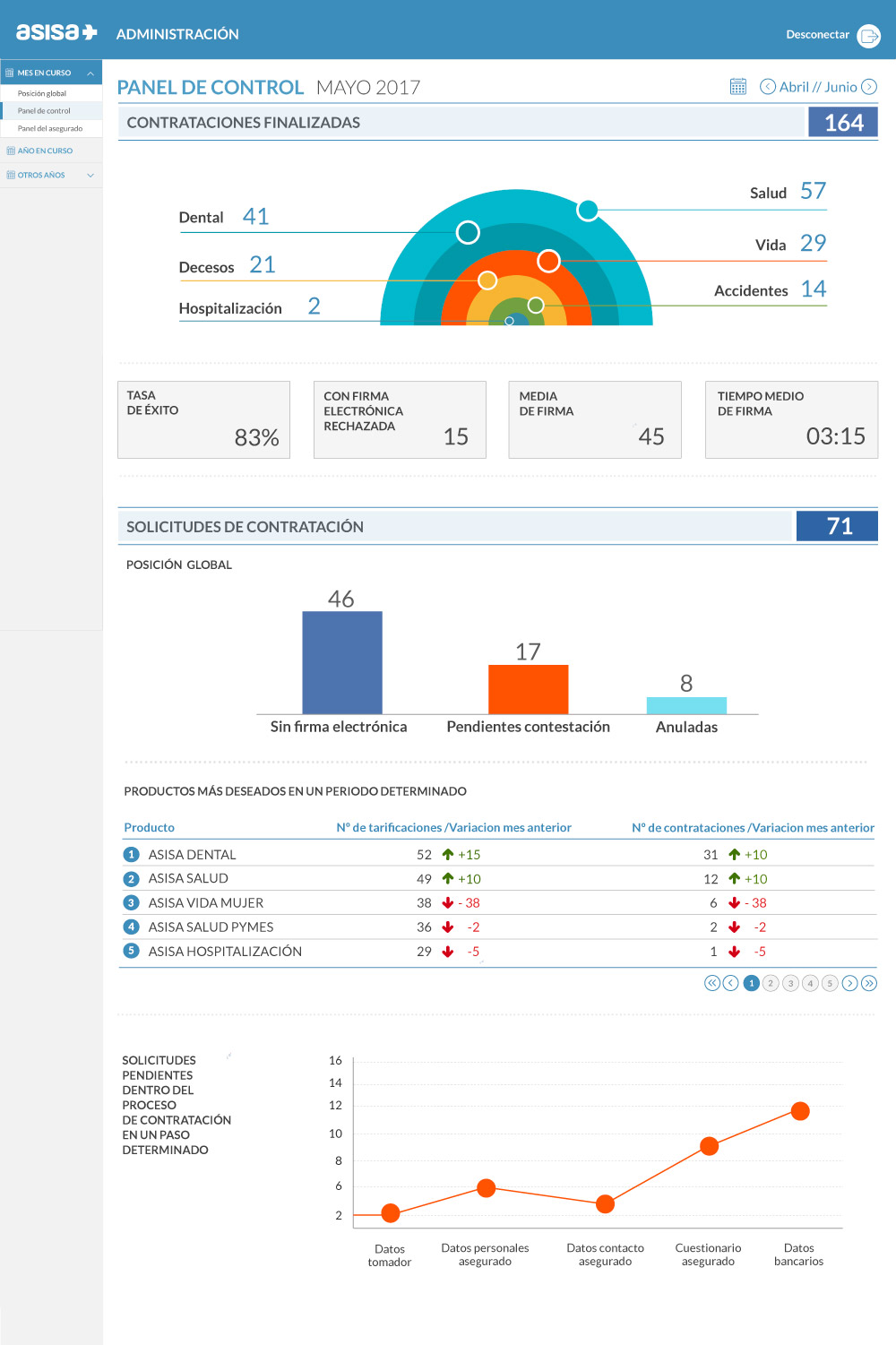This screenshot has height=1345, width=896.
Task: Click the asisa logo in header
Action: (56, 33)
